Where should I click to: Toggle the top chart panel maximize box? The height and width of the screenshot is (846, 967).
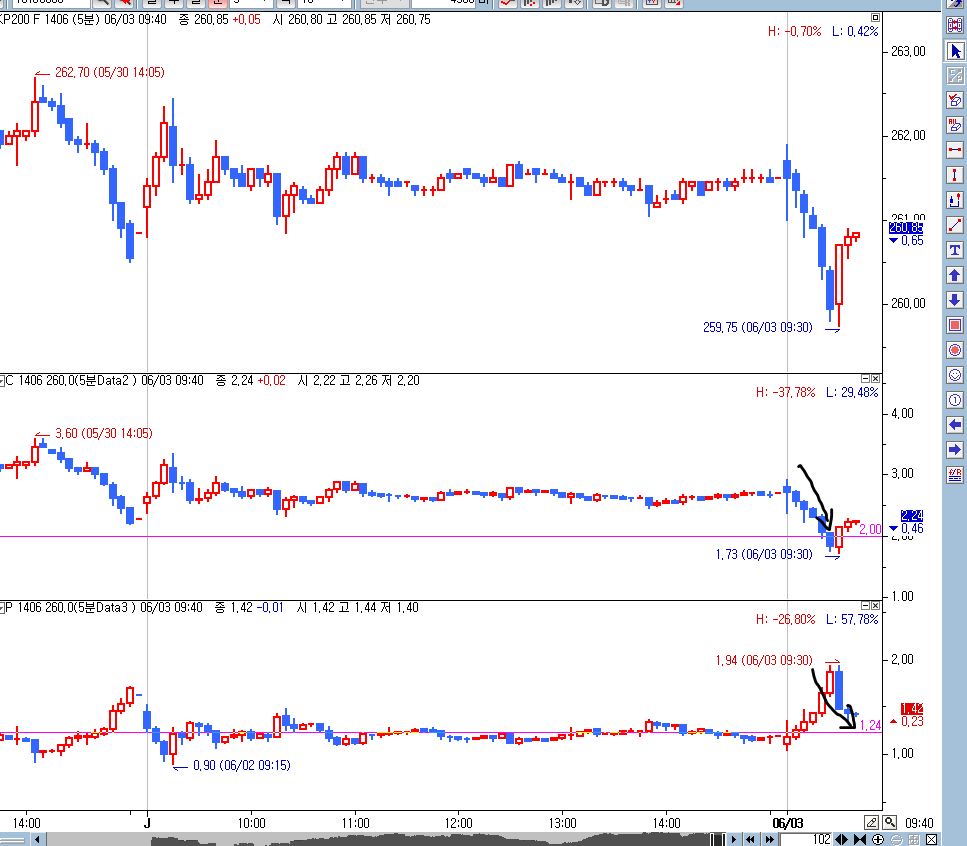pos(875,17)
